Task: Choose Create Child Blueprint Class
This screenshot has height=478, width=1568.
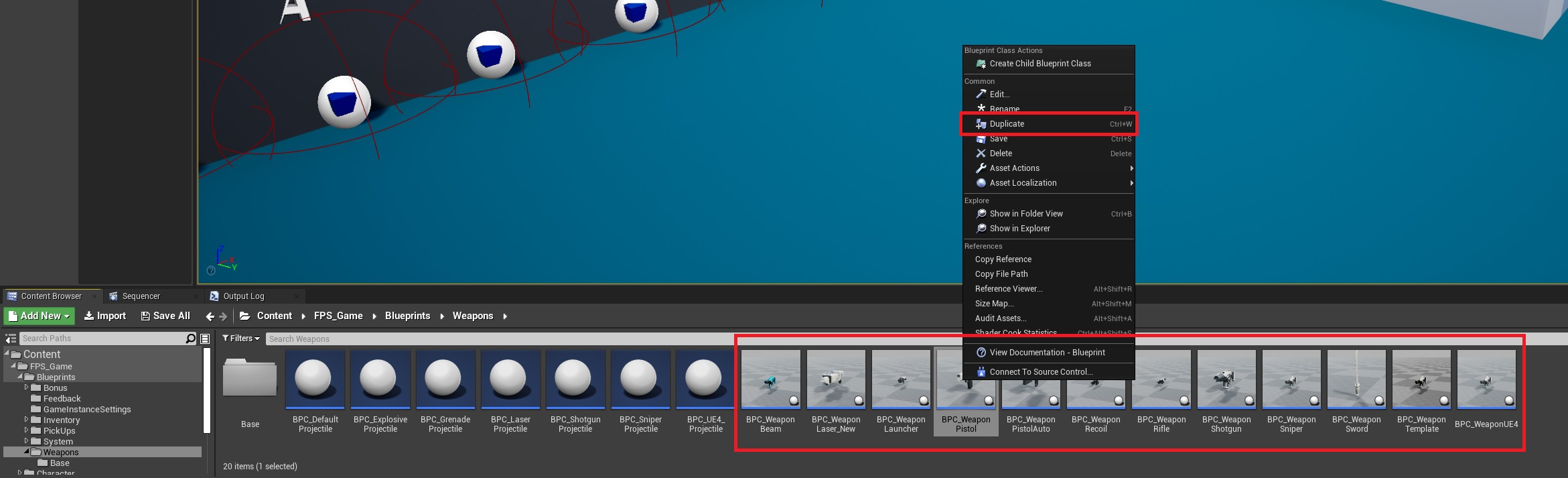Action: point(1040,64)
